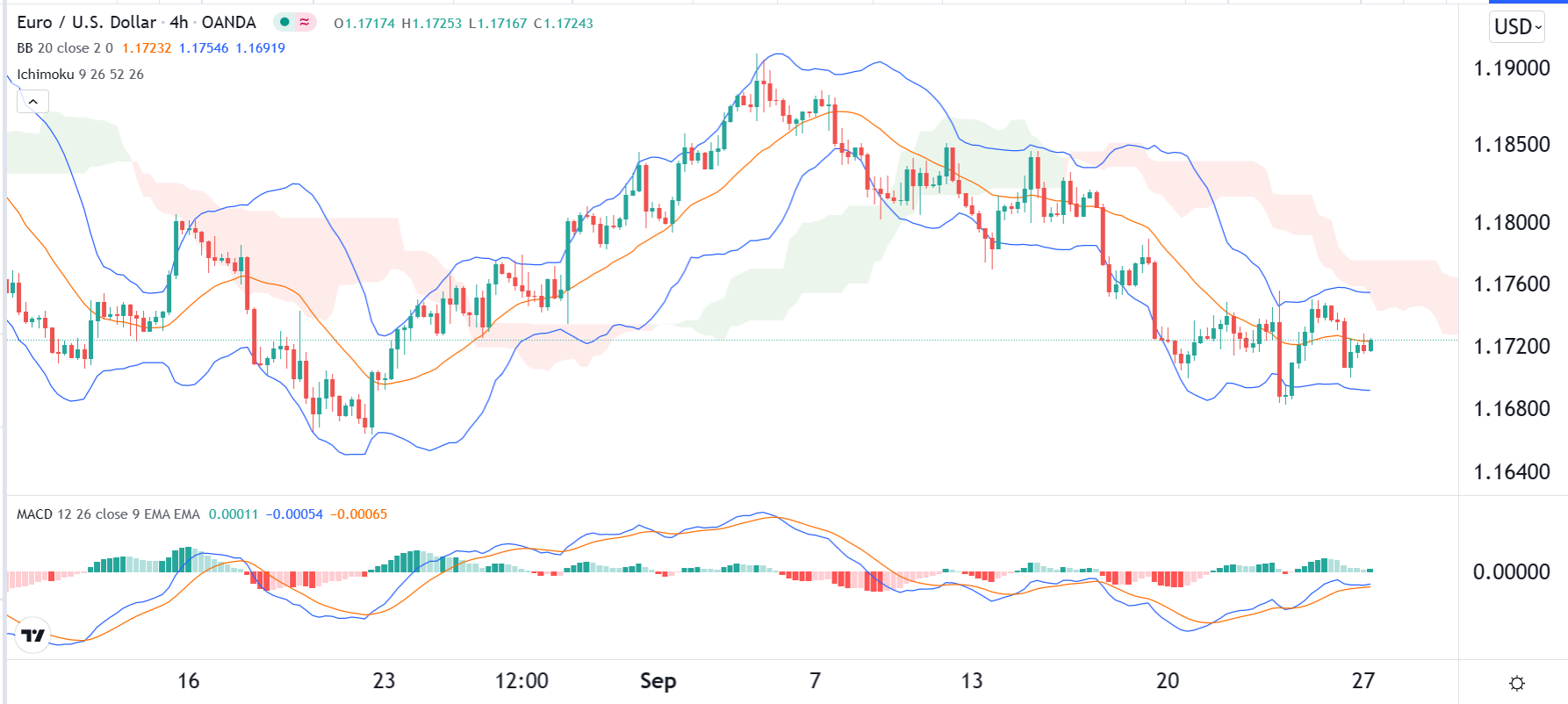Click the green market status dot
Image resolution: width=1568 pixels, height=704 pixels.
pyautogui.click(x=284, y=22)
